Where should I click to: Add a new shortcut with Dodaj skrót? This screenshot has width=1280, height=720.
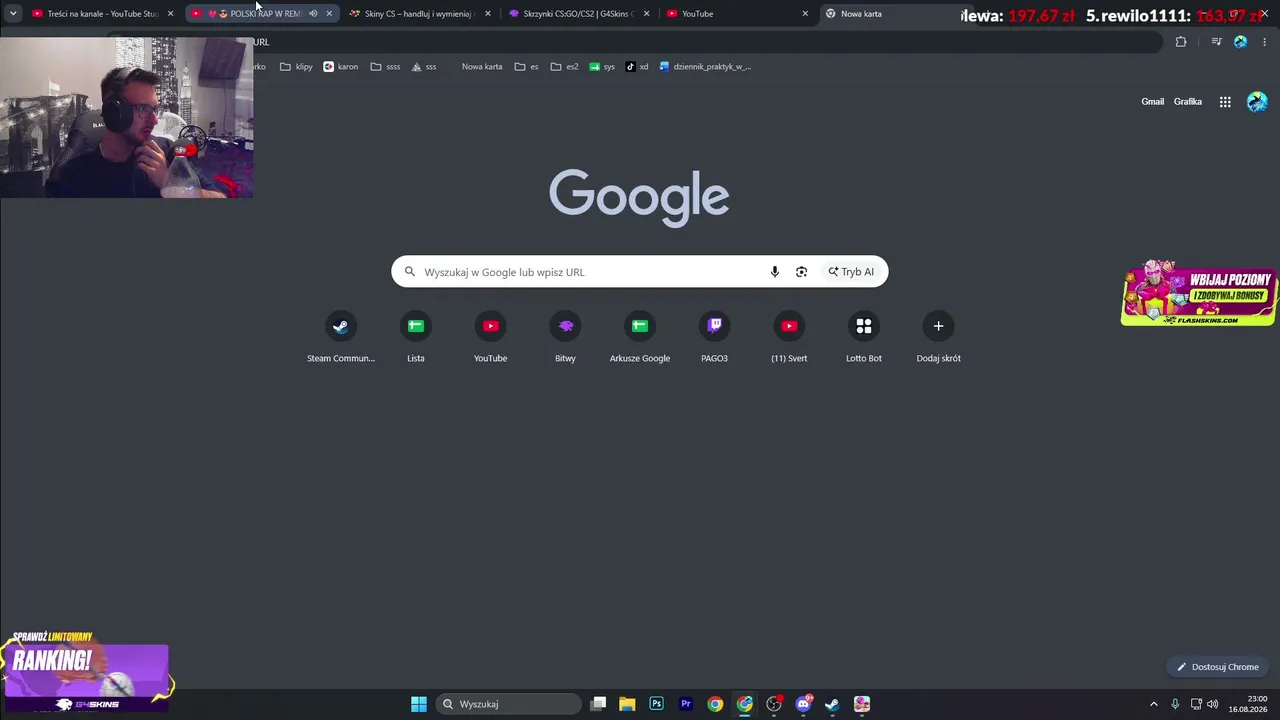[x=938, y=338]
